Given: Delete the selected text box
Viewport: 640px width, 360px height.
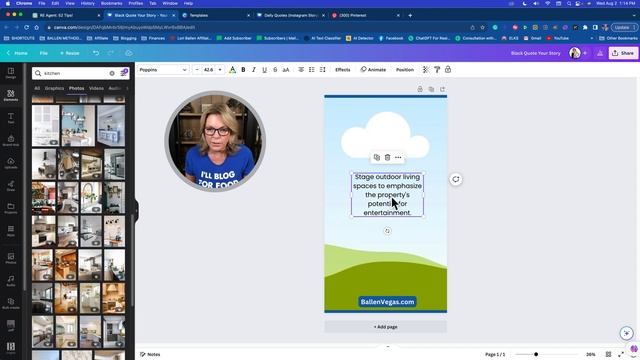Looking at the screenshot, I should tap(387, 158).
